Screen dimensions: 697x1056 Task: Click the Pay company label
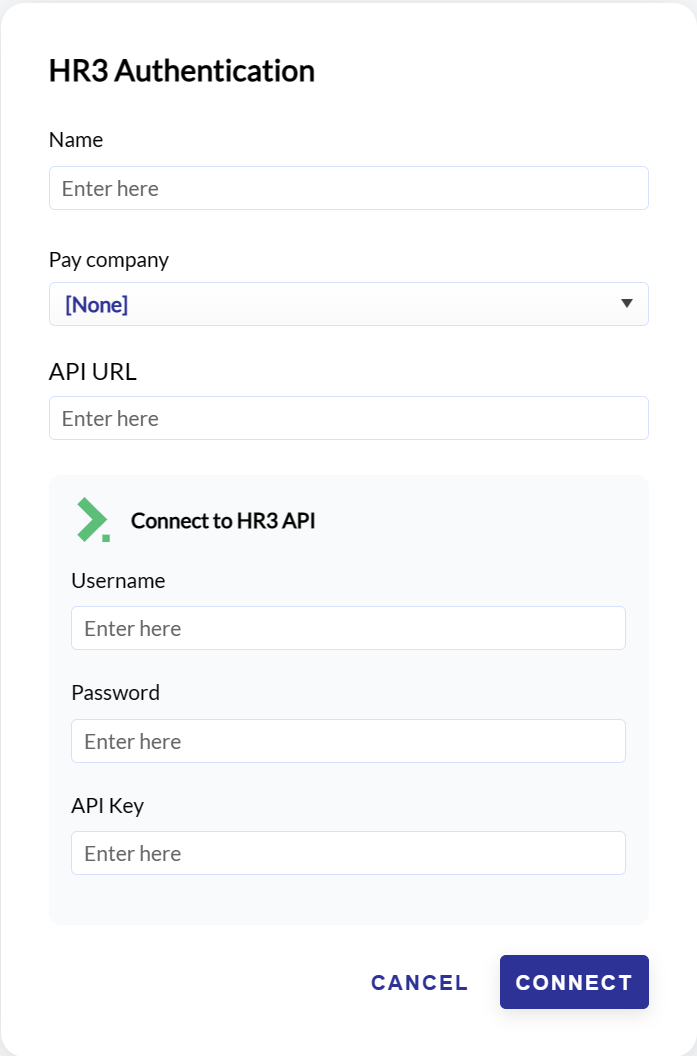tap(108, 260)
